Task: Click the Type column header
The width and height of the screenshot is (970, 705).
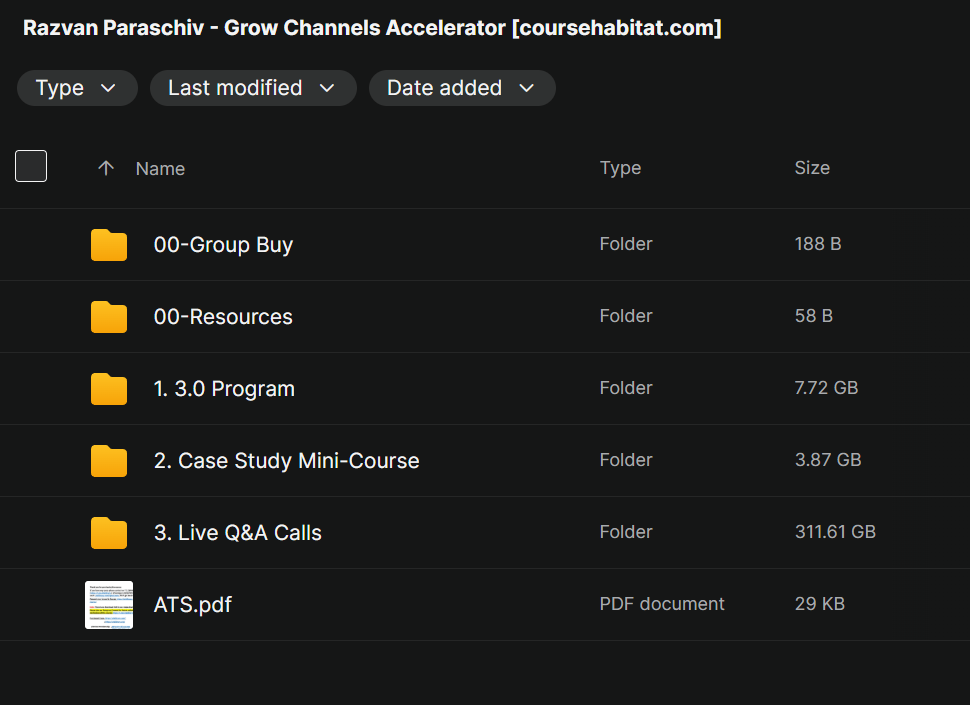Action: 620,168
